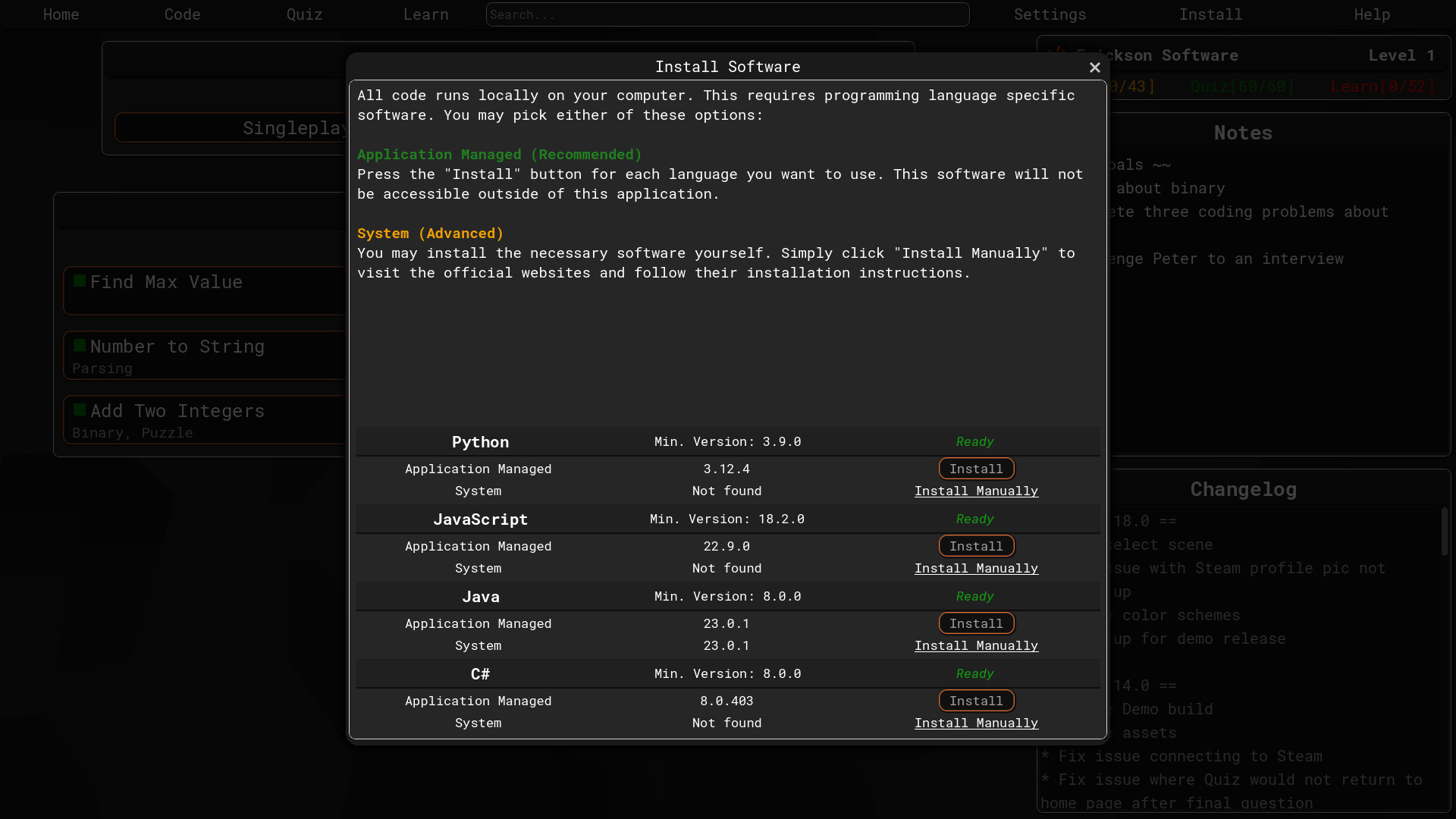Click green square icon beside Number to String
The height and width of the screenshot is (819, 1456).
point(80,345)
